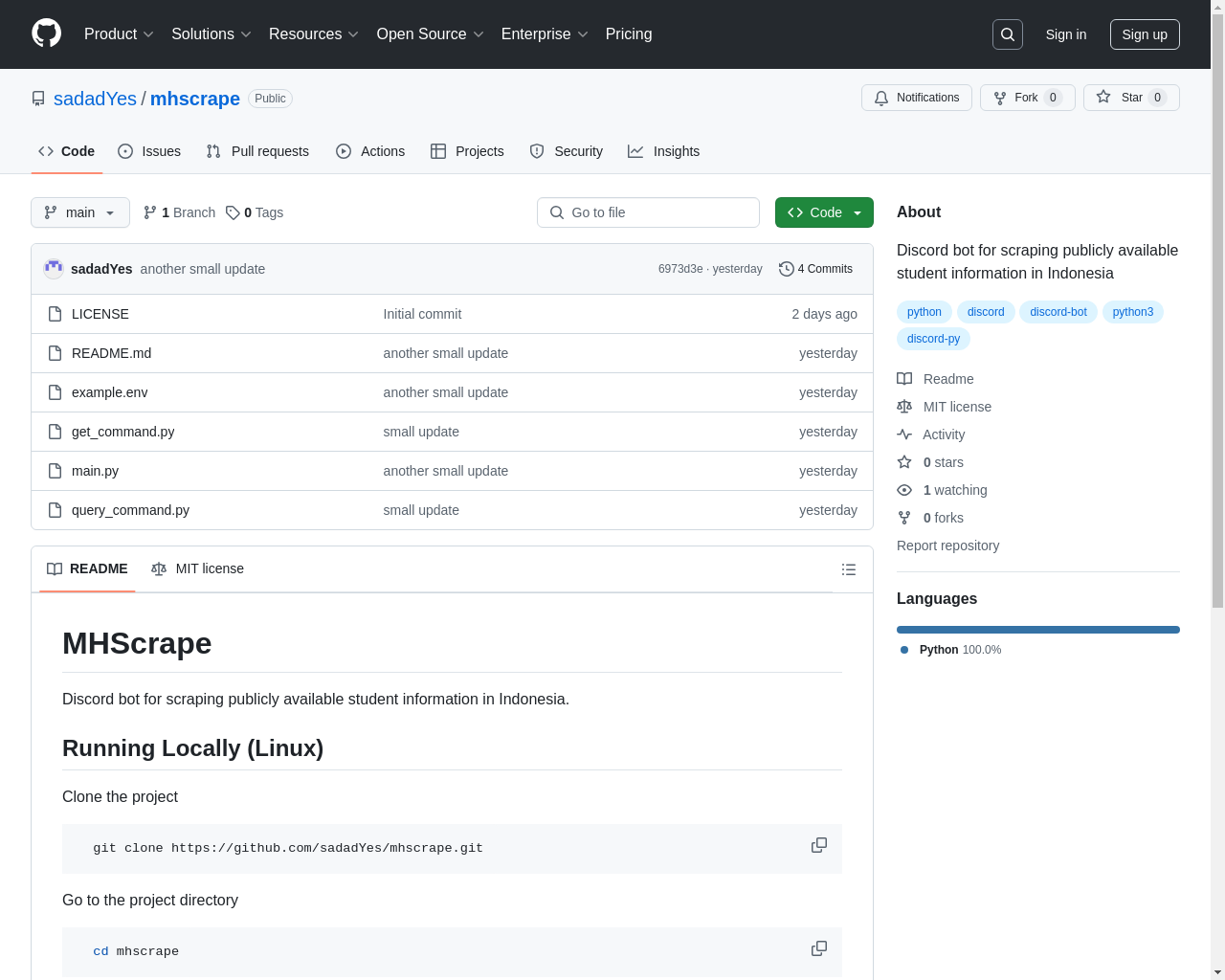Open the main branch selector dropdown
The image size is (1225, 980).
(x=80, y=212)
